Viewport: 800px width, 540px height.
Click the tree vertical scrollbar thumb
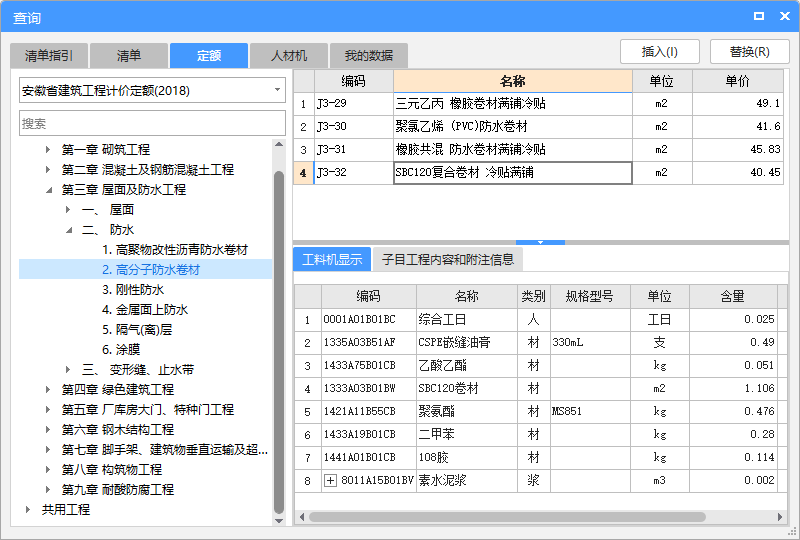click(279, 342)
